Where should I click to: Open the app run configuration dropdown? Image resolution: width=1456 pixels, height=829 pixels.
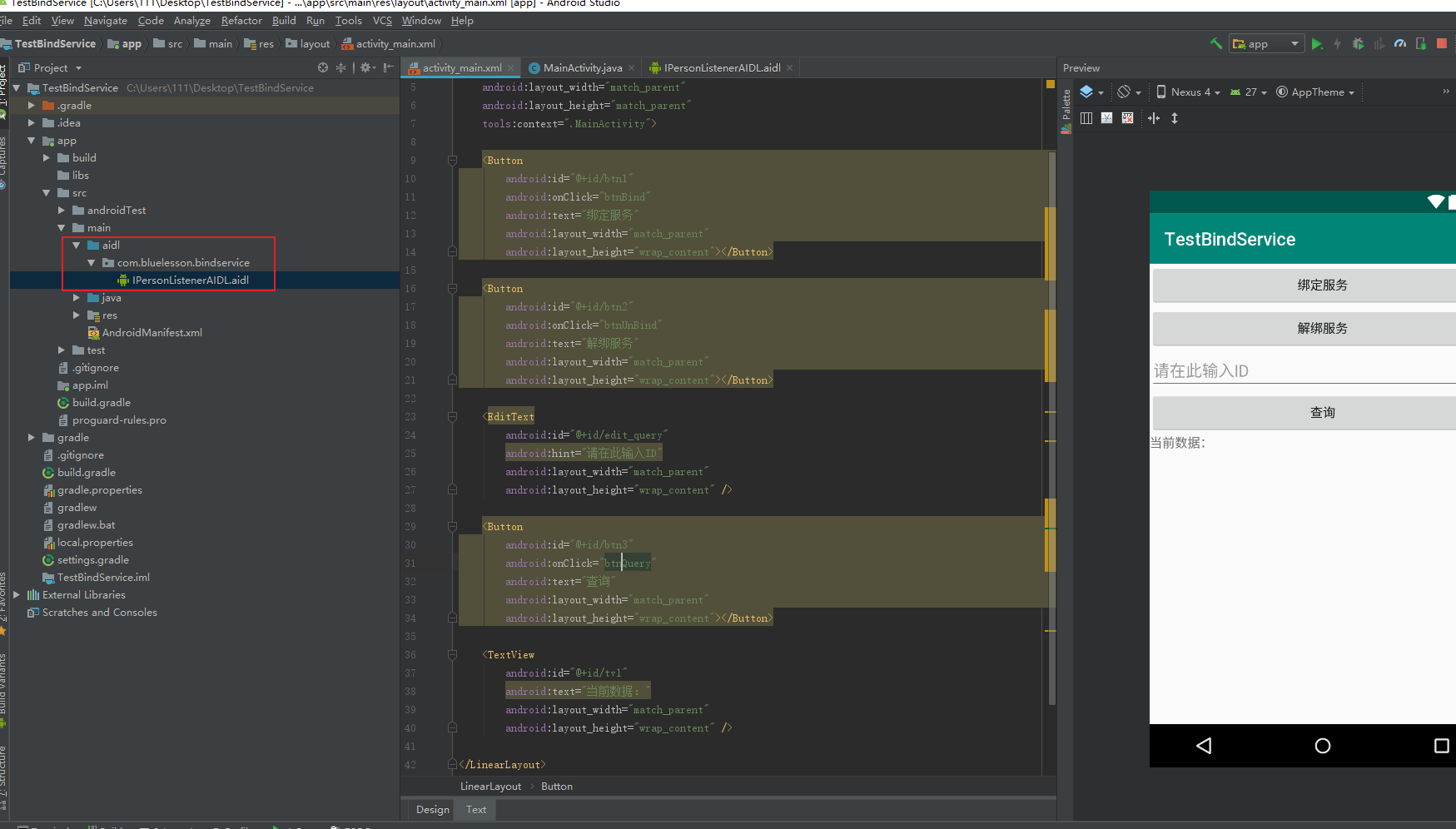pyautogui.click(x=1266, y=44)
